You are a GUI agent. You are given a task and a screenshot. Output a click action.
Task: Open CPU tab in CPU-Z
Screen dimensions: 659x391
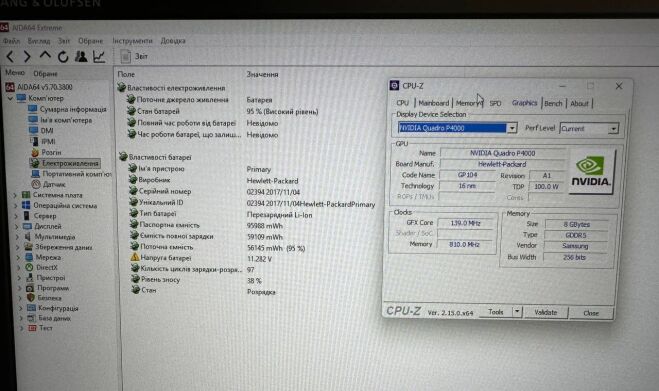pyautogui.click(x=403, y=103)
